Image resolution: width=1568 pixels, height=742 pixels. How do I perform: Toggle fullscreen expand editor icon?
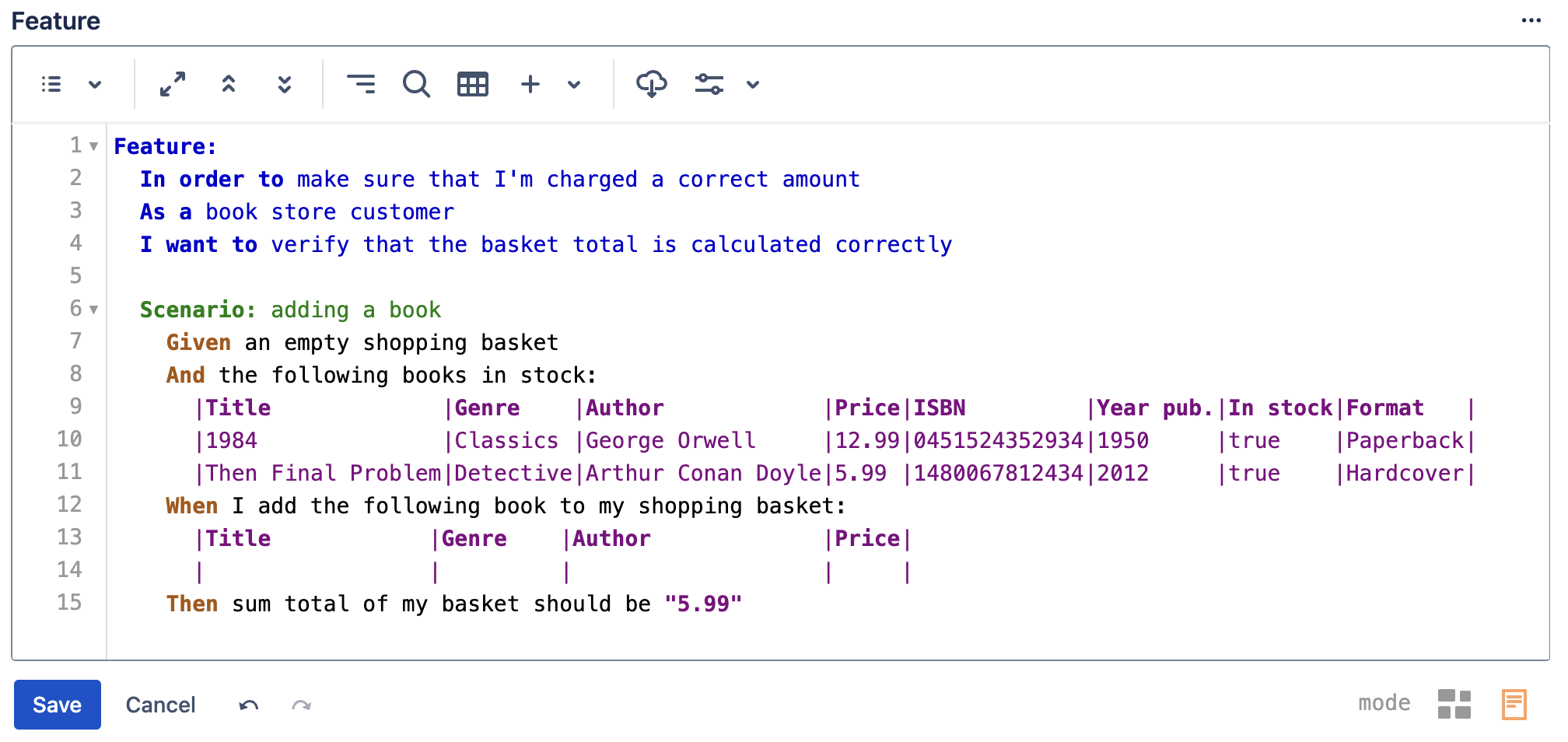point(173,84)
